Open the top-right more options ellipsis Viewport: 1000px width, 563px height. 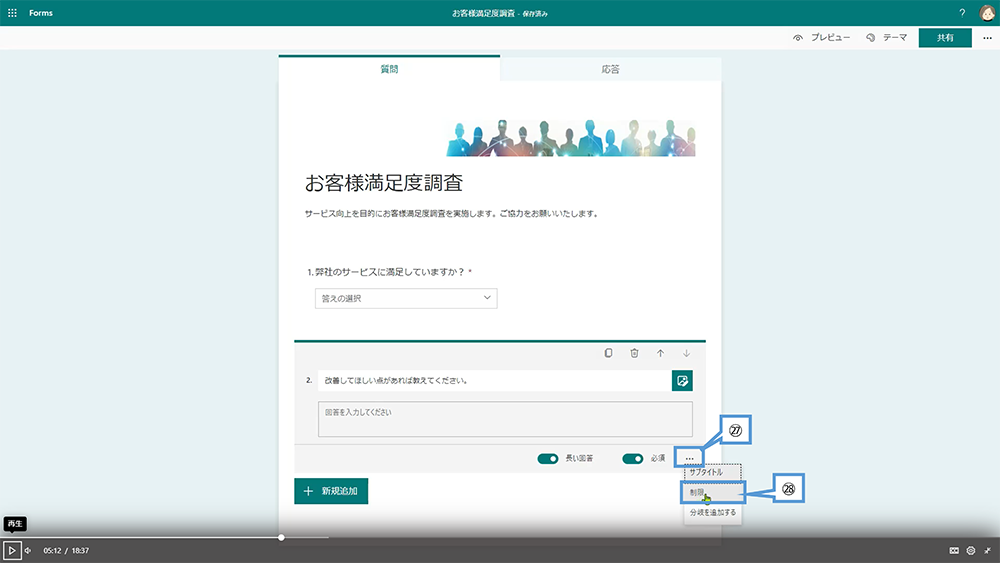point(987,38)
